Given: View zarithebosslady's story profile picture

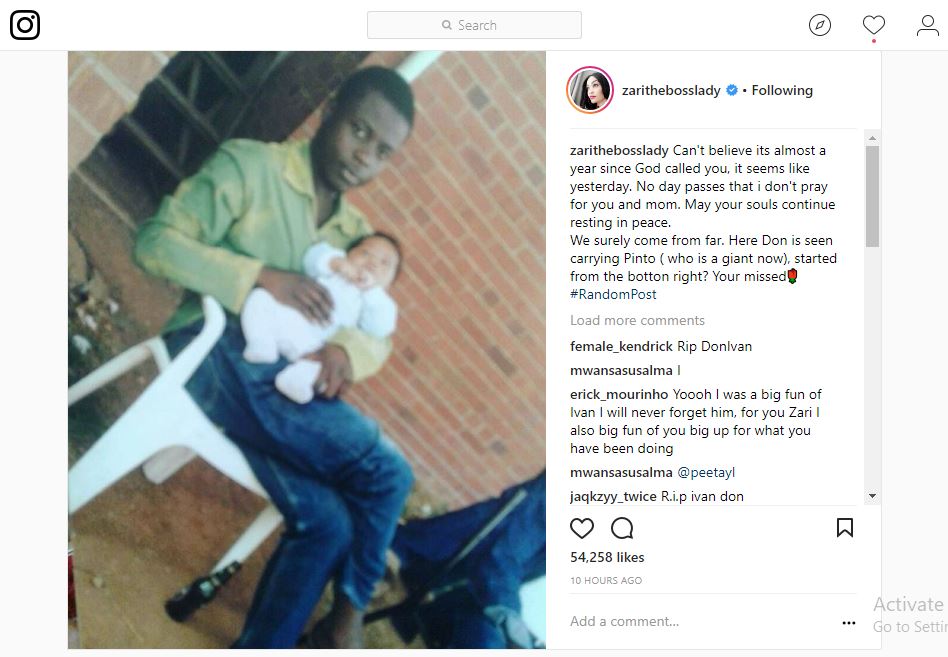Looking at the screenshot, I should pos(589,90).
